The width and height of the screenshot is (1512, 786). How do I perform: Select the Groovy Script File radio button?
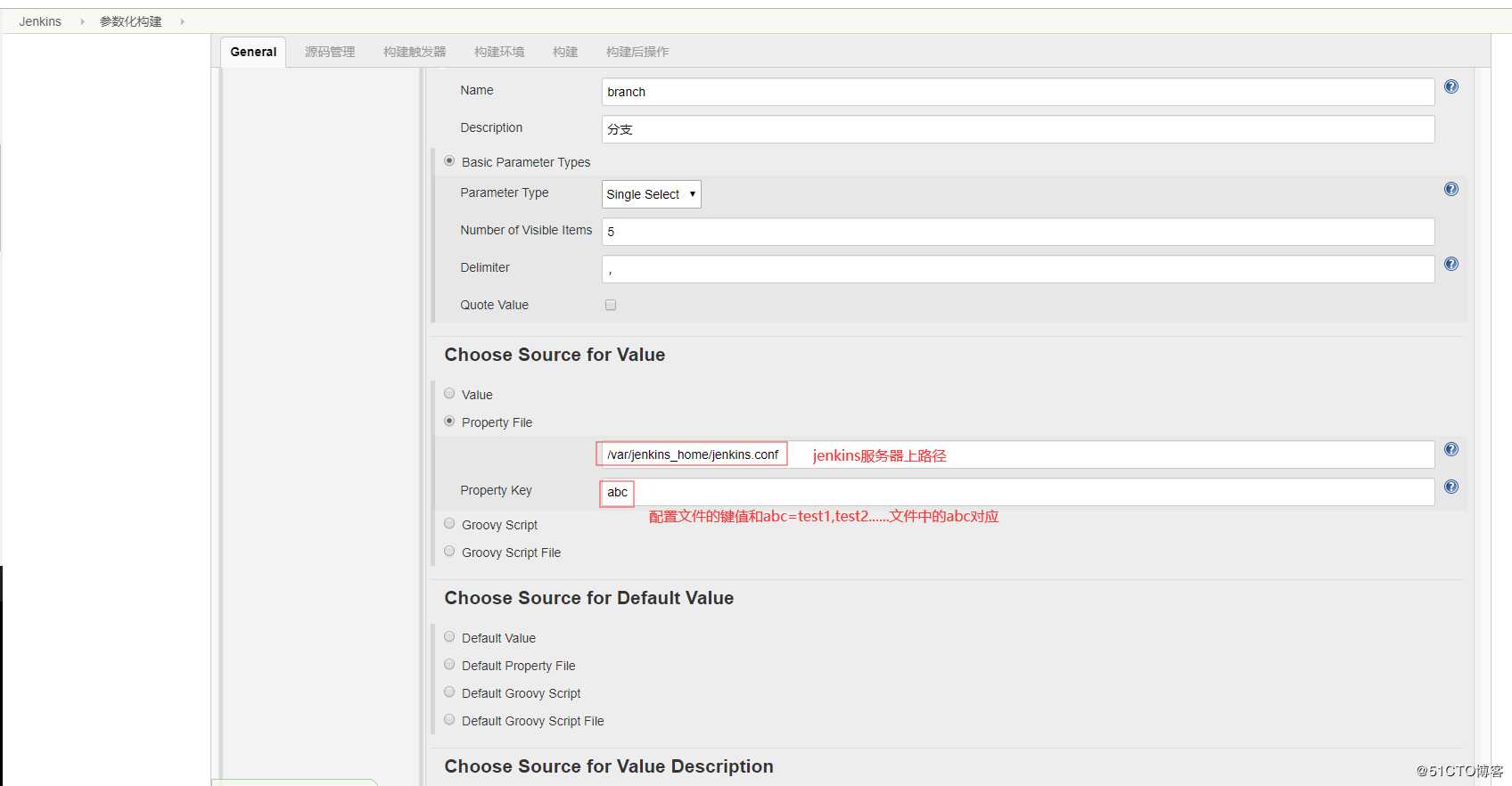pos(449,552)
